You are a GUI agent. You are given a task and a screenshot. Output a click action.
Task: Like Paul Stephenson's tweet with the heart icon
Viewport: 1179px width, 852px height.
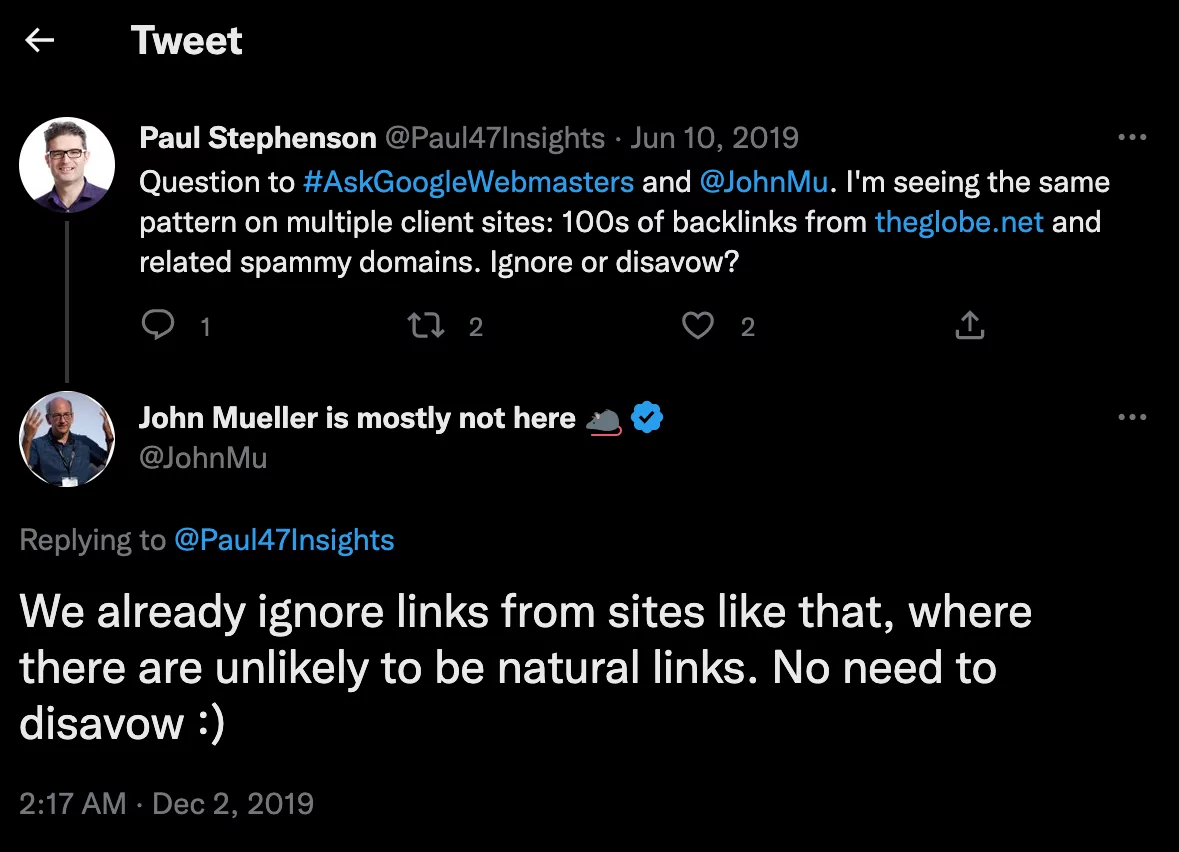[698, 325]
